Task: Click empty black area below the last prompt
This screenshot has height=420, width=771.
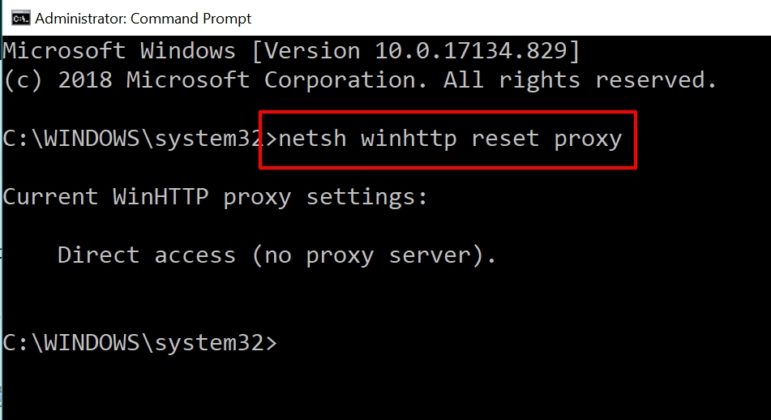Action: (386, 389)
